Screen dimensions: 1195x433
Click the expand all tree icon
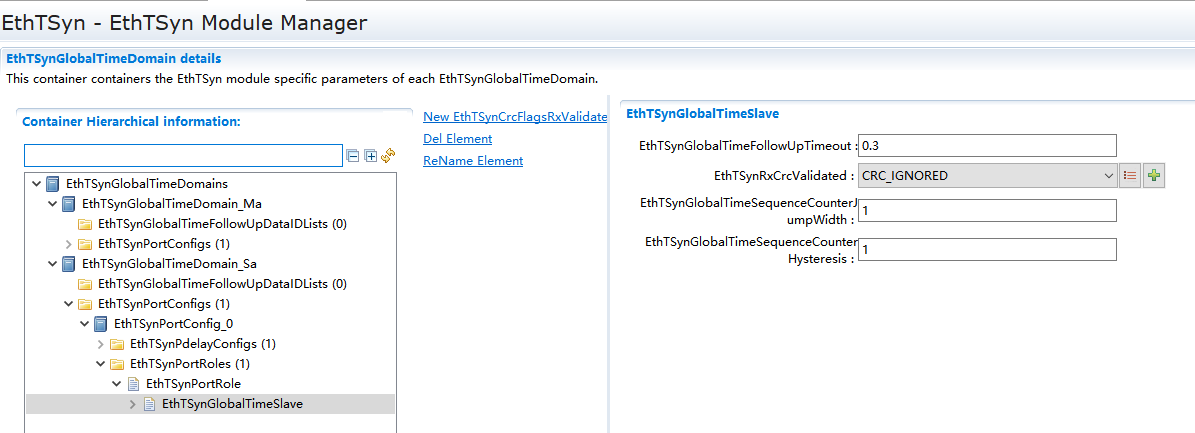(x=371, y=155)
